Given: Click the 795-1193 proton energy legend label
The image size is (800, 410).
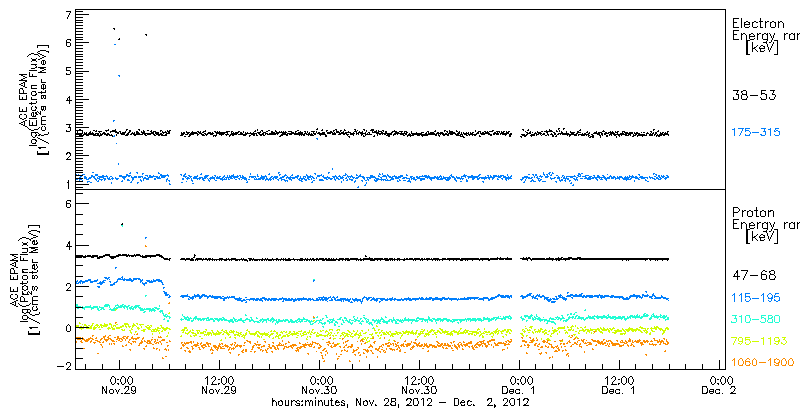Looking at the screenshot, I should pyautogui.click(x=760, y=341).
